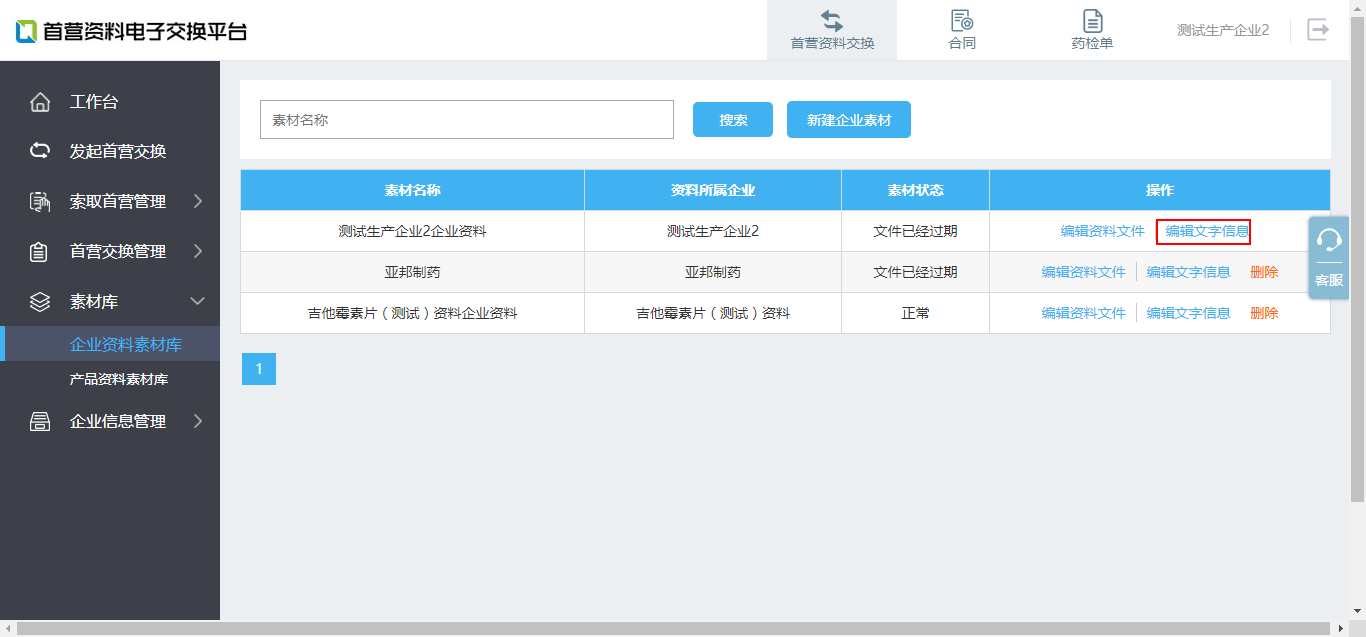Expand 企业信息管理 chevron

[x=197, y=421]
